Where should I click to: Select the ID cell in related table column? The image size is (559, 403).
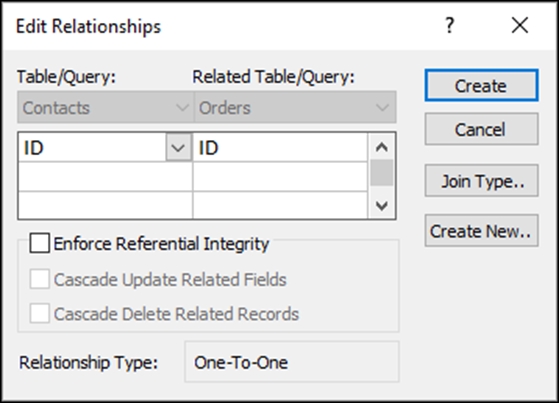tap(280, 147)
